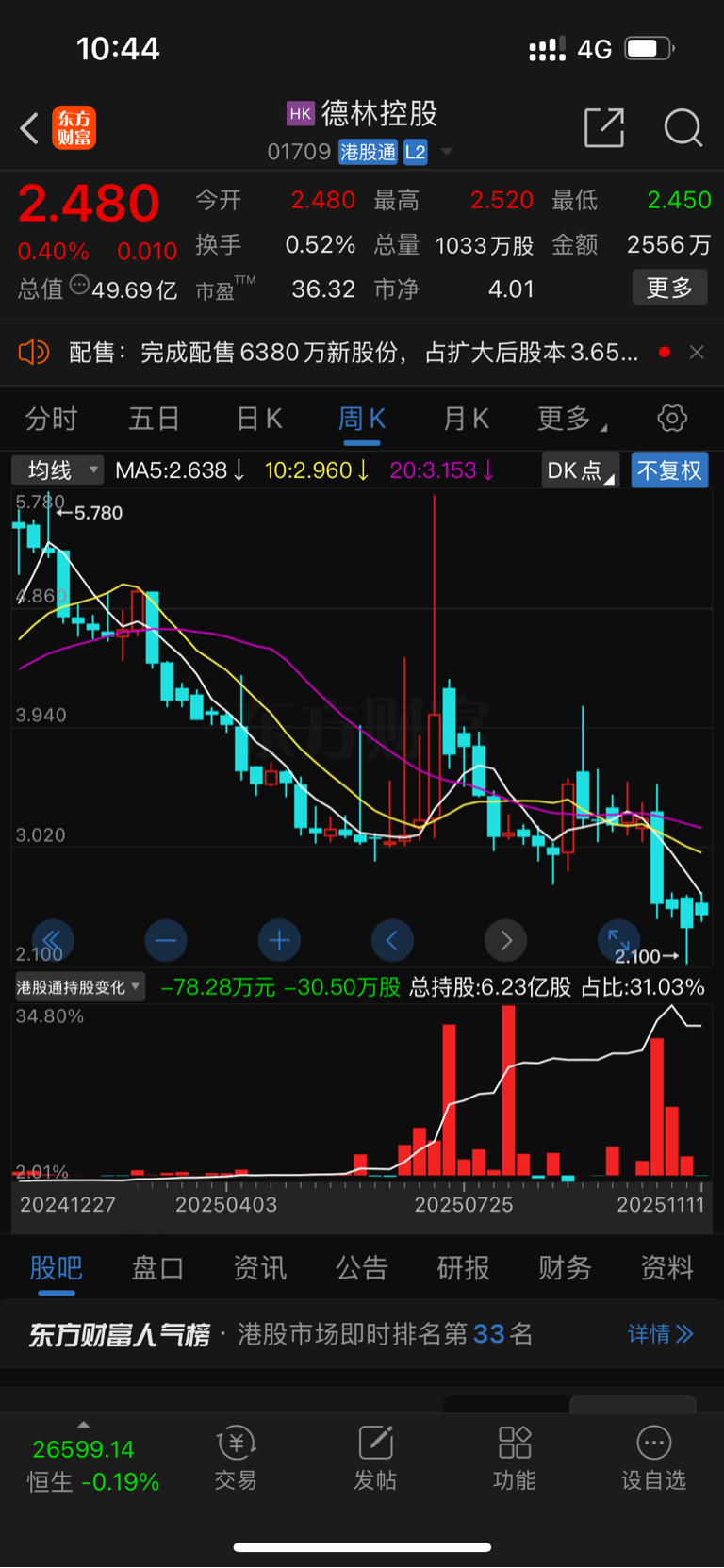Move chart right with arrow button
The image size is (724, 1568).
tap(505, 940)
